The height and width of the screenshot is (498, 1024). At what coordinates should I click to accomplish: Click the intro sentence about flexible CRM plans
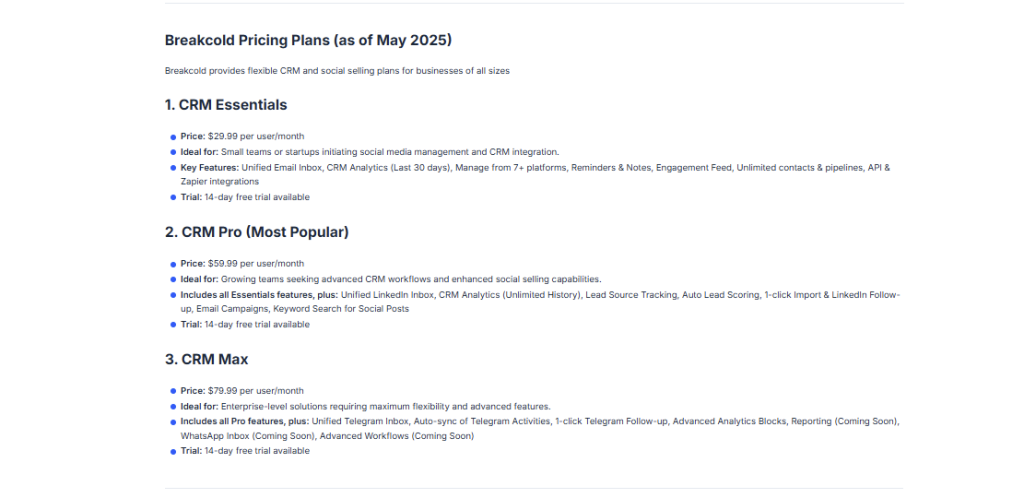(337, 71)
